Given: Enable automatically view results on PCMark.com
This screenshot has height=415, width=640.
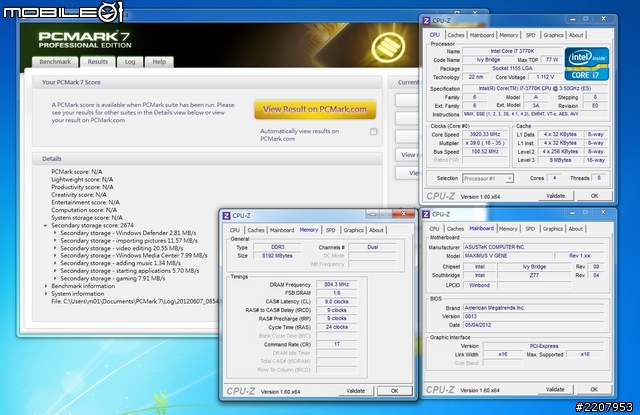Looking at the screenshot, I should pyautogui.click(x=373, y=131).
